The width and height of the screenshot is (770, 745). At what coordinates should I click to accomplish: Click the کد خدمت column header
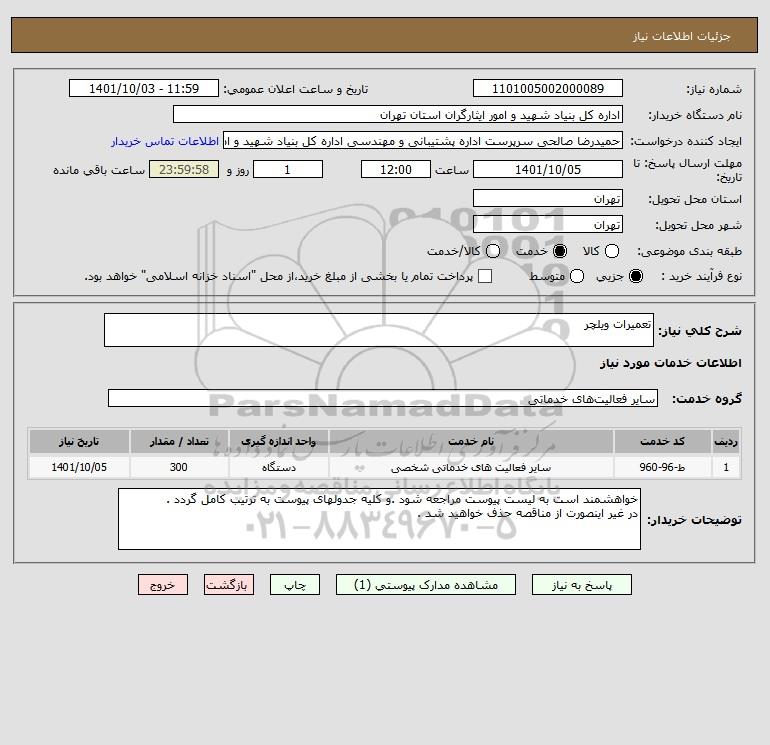[x=662, y=441]
